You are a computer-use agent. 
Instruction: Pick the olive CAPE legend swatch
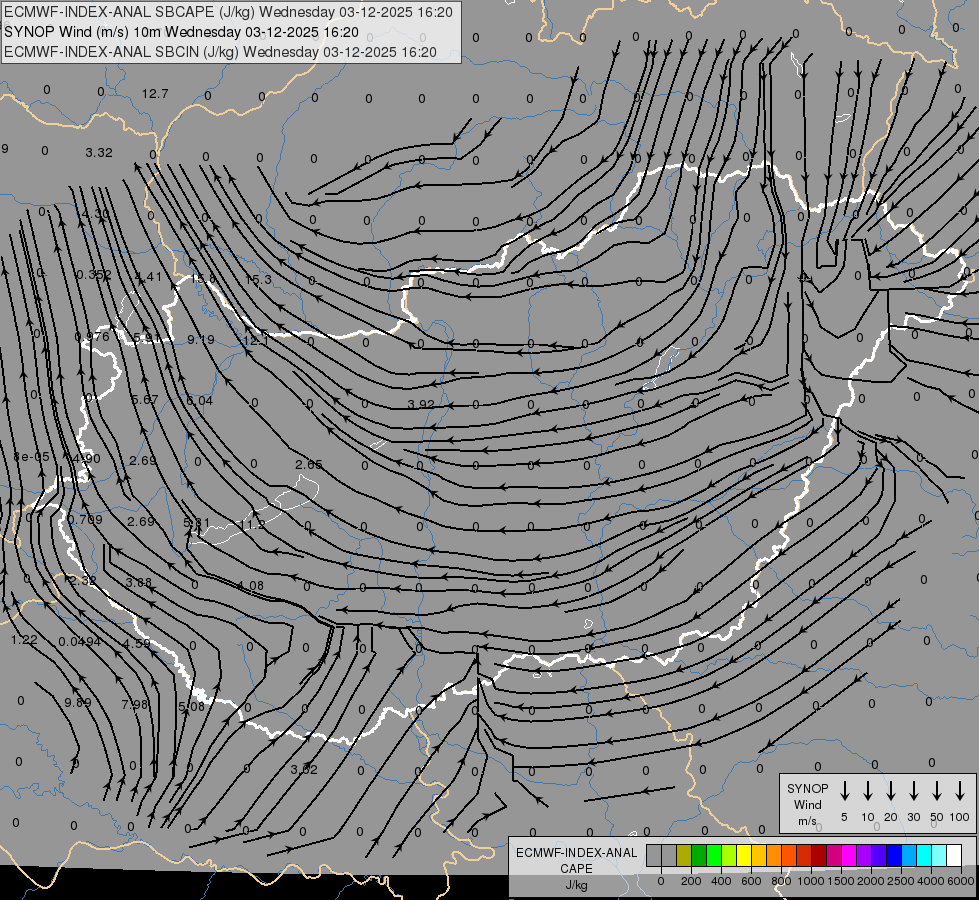pyautogui.click(x=684, y=855)
